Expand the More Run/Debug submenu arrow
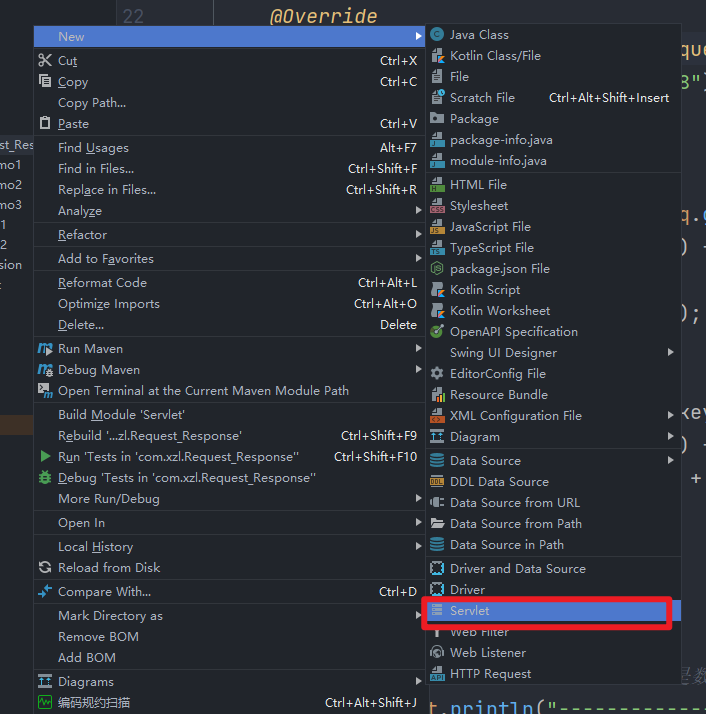 [418, 499]
